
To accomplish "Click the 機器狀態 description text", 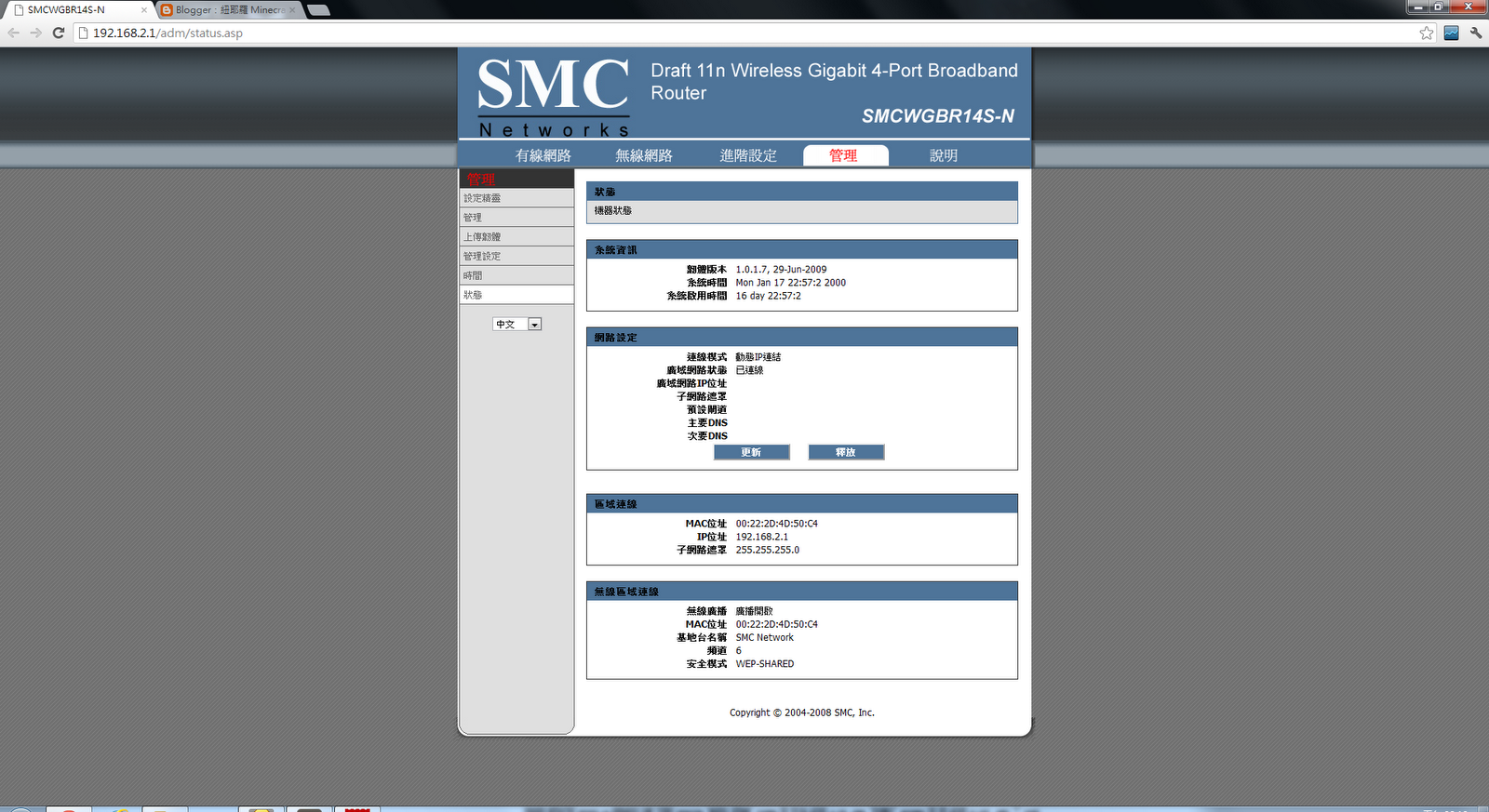I will coord(613,211).
